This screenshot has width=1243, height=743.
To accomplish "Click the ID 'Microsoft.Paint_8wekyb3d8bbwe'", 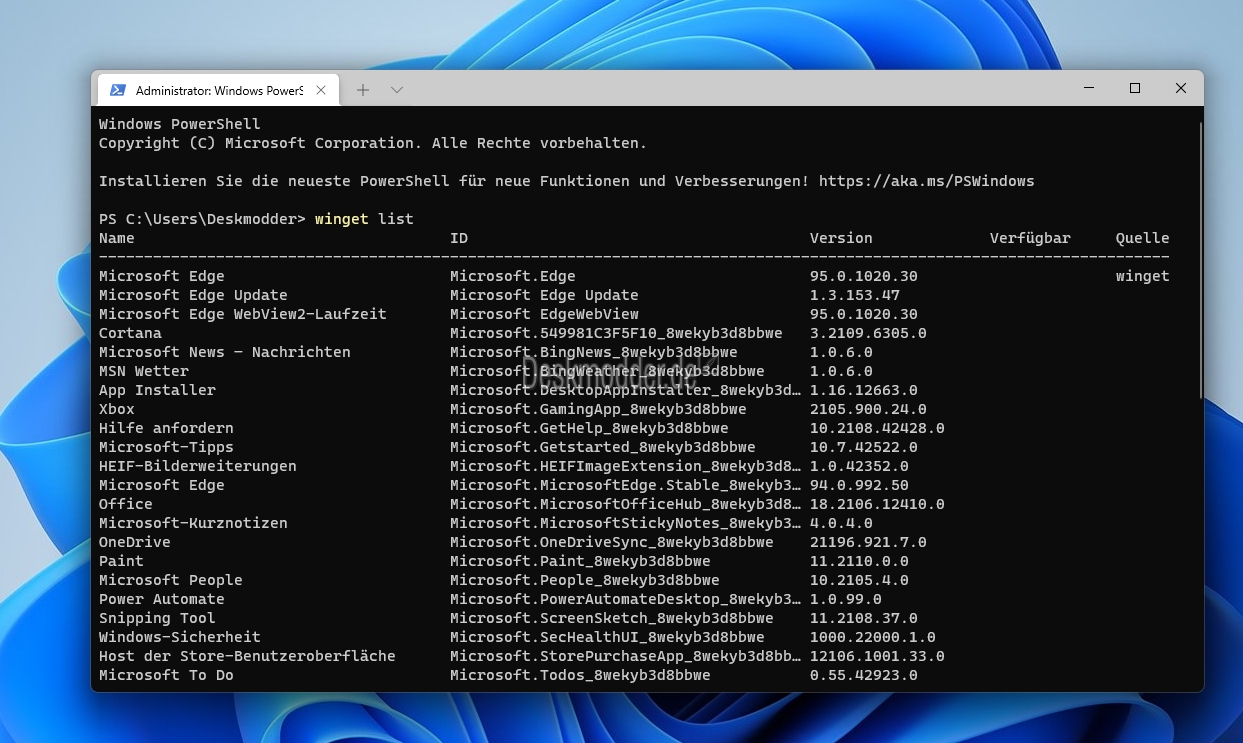I will pyautogui.click(x=580, y=561).
